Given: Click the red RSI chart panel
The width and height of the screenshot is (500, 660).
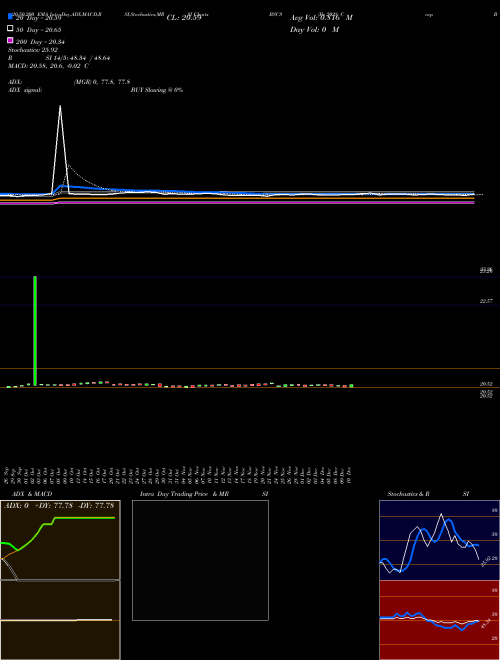Looking at the screenshot, I should pos(439,620).
